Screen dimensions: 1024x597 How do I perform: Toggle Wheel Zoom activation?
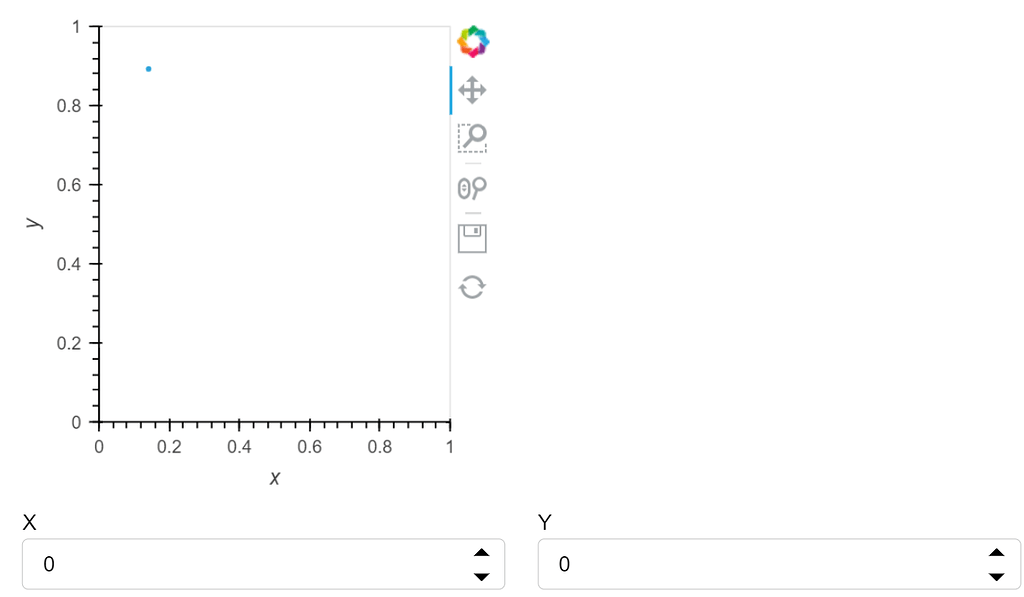[471, 189]
